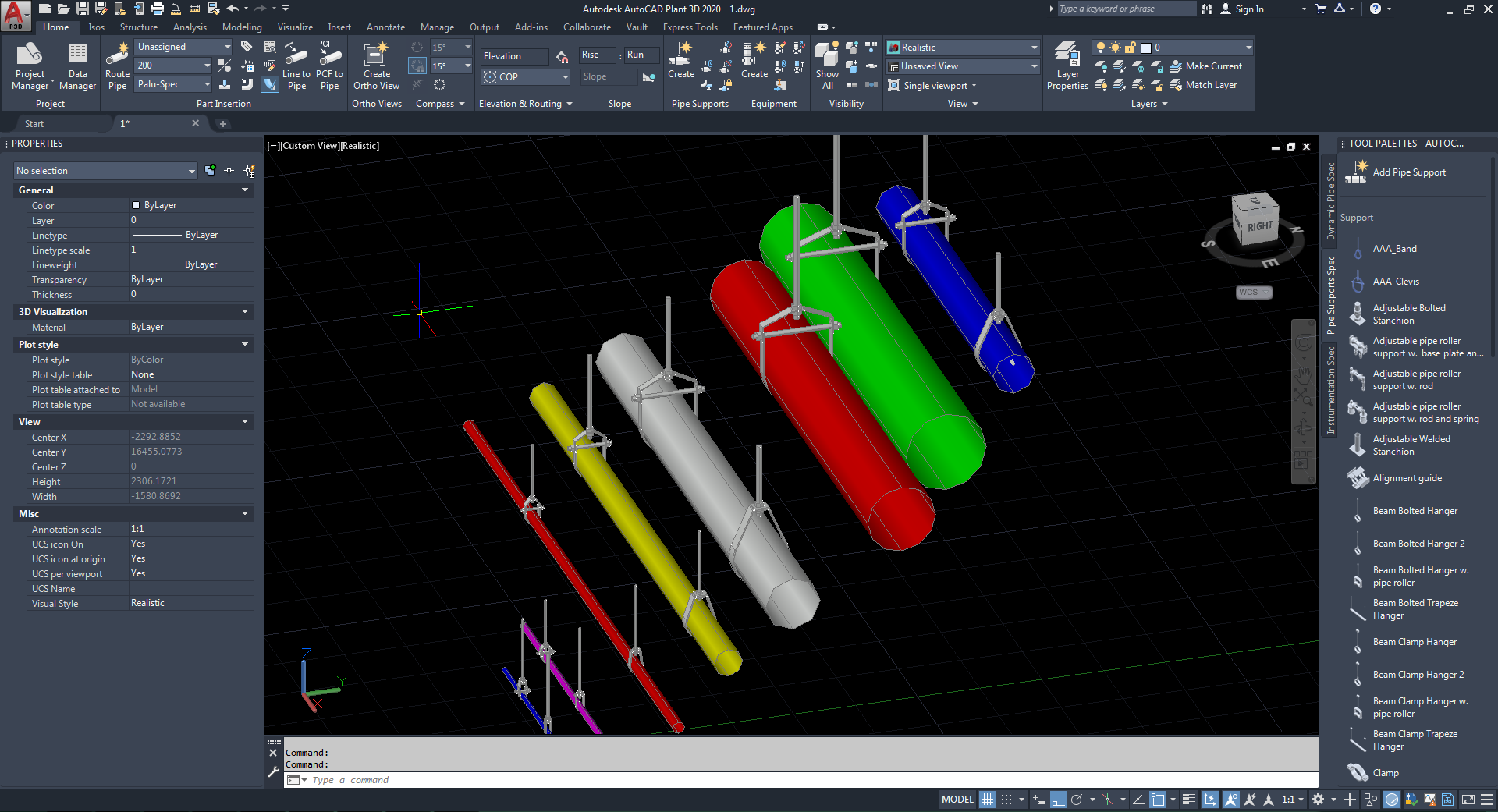Switch to the Structure ribbon tab

[139, 27]
